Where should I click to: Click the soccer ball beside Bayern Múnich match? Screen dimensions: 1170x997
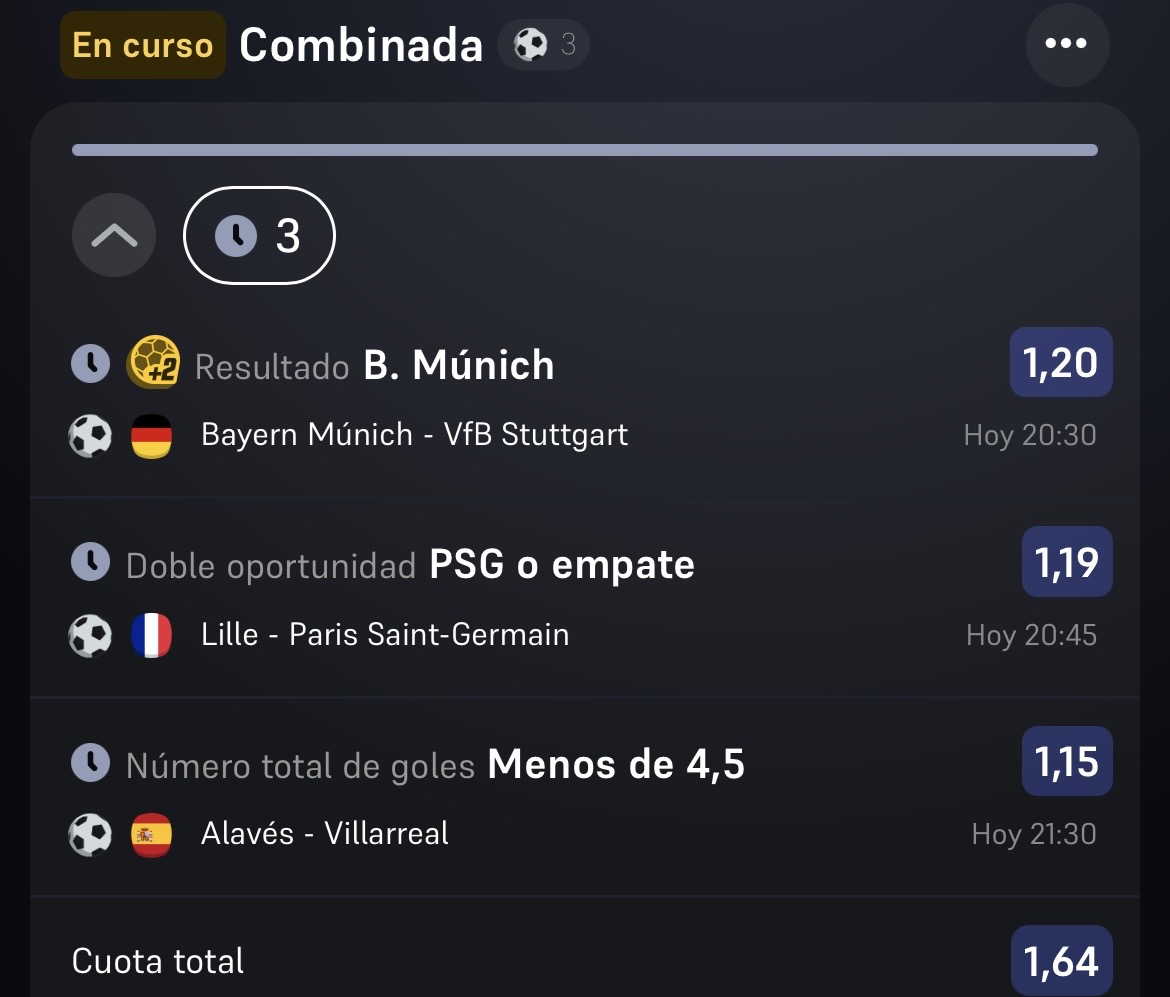[x=90, y=436]
